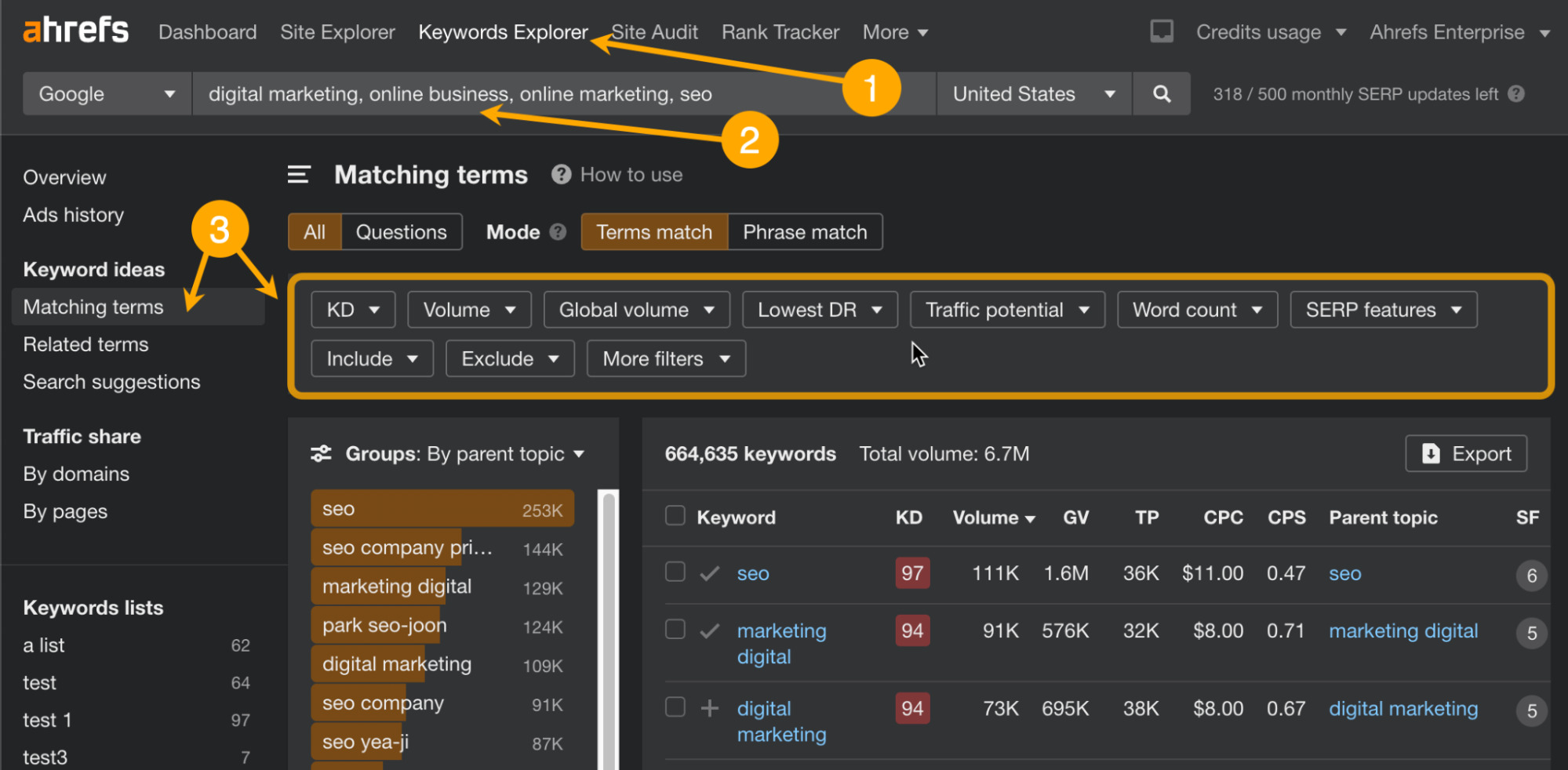Click inside the keyword search input field
This screenshot has width=1568, height=770.
(x=549, y=93)
